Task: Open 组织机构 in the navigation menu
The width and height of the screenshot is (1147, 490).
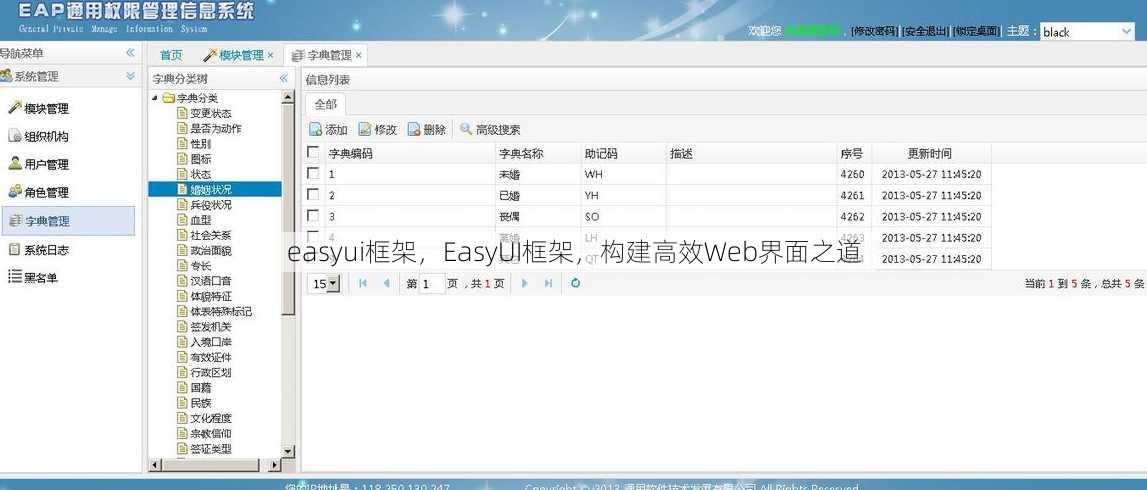Action: (39, 136)
